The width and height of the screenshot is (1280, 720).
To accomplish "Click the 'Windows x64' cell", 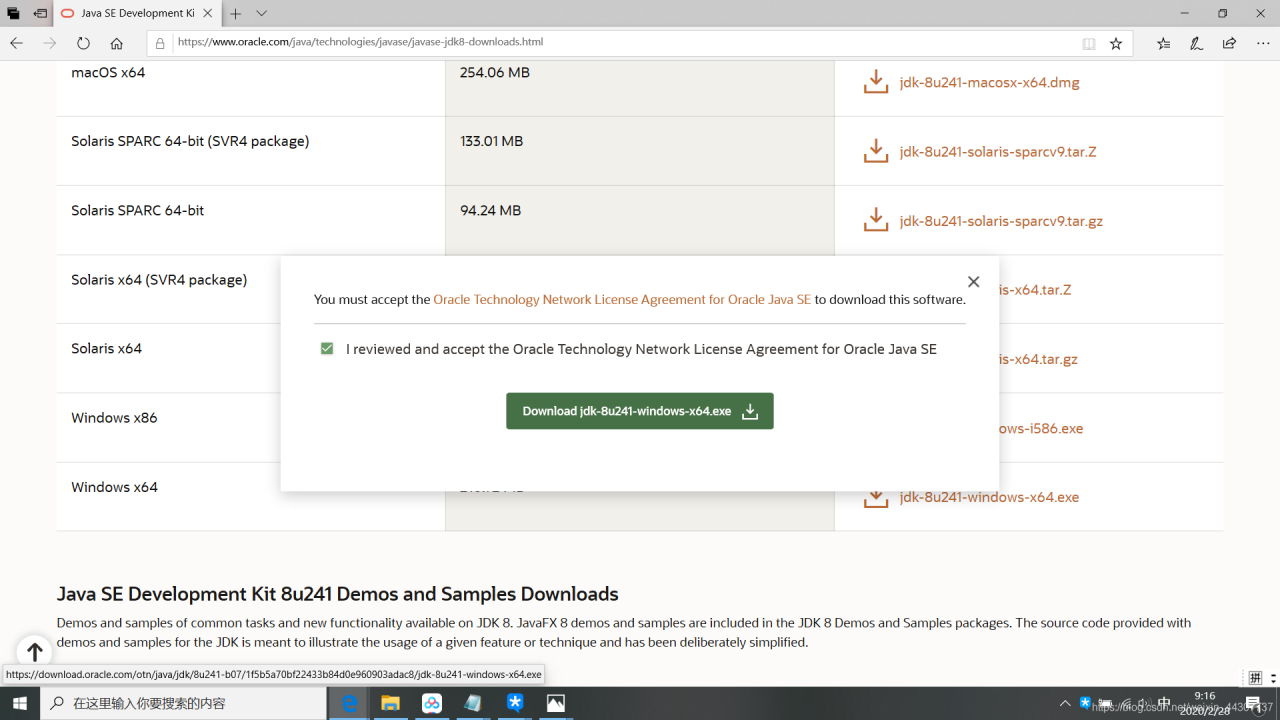I will point(114,487).
